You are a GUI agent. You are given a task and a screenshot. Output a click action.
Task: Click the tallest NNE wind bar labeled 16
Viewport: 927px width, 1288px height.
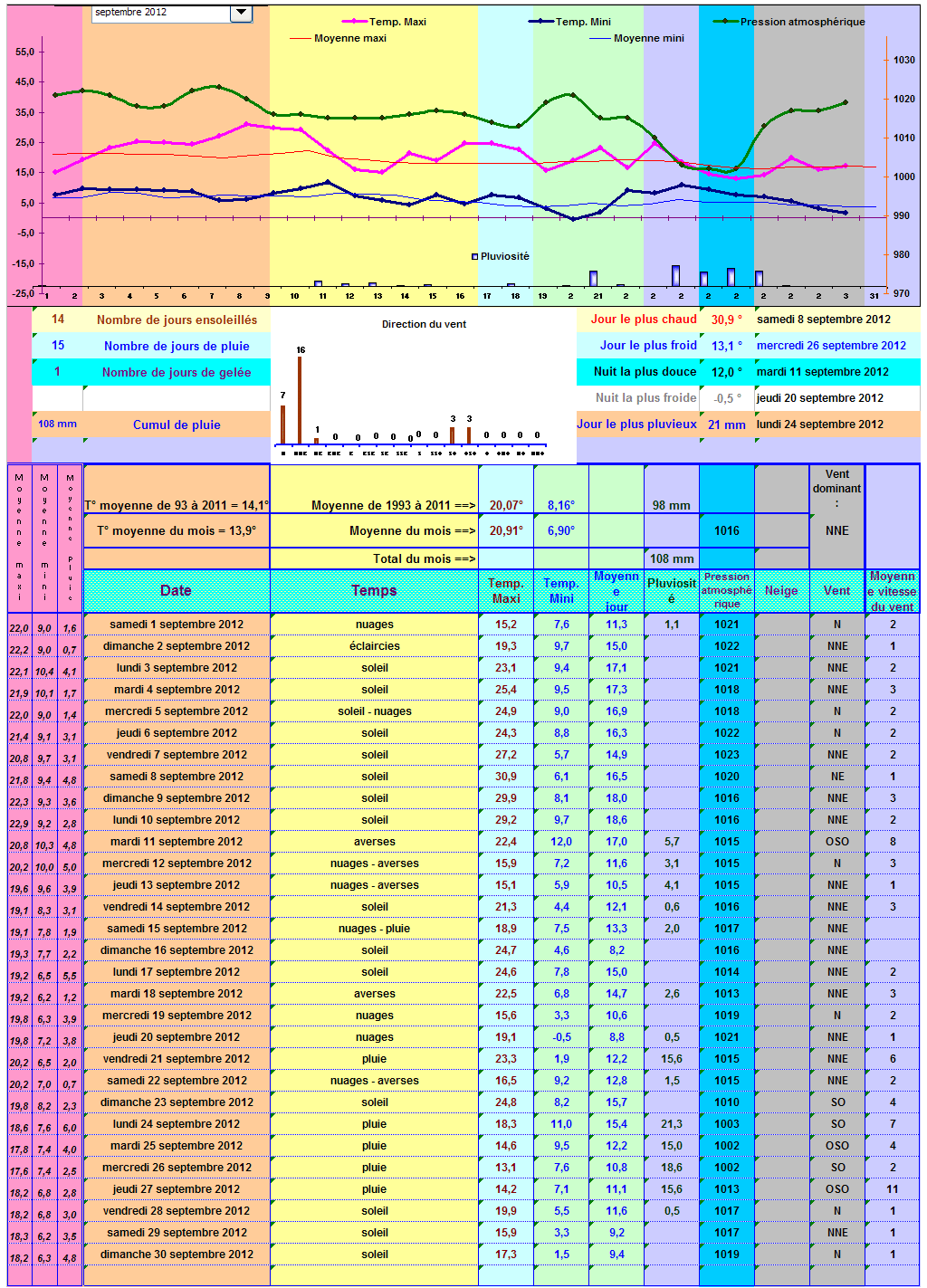click(300, 400)
